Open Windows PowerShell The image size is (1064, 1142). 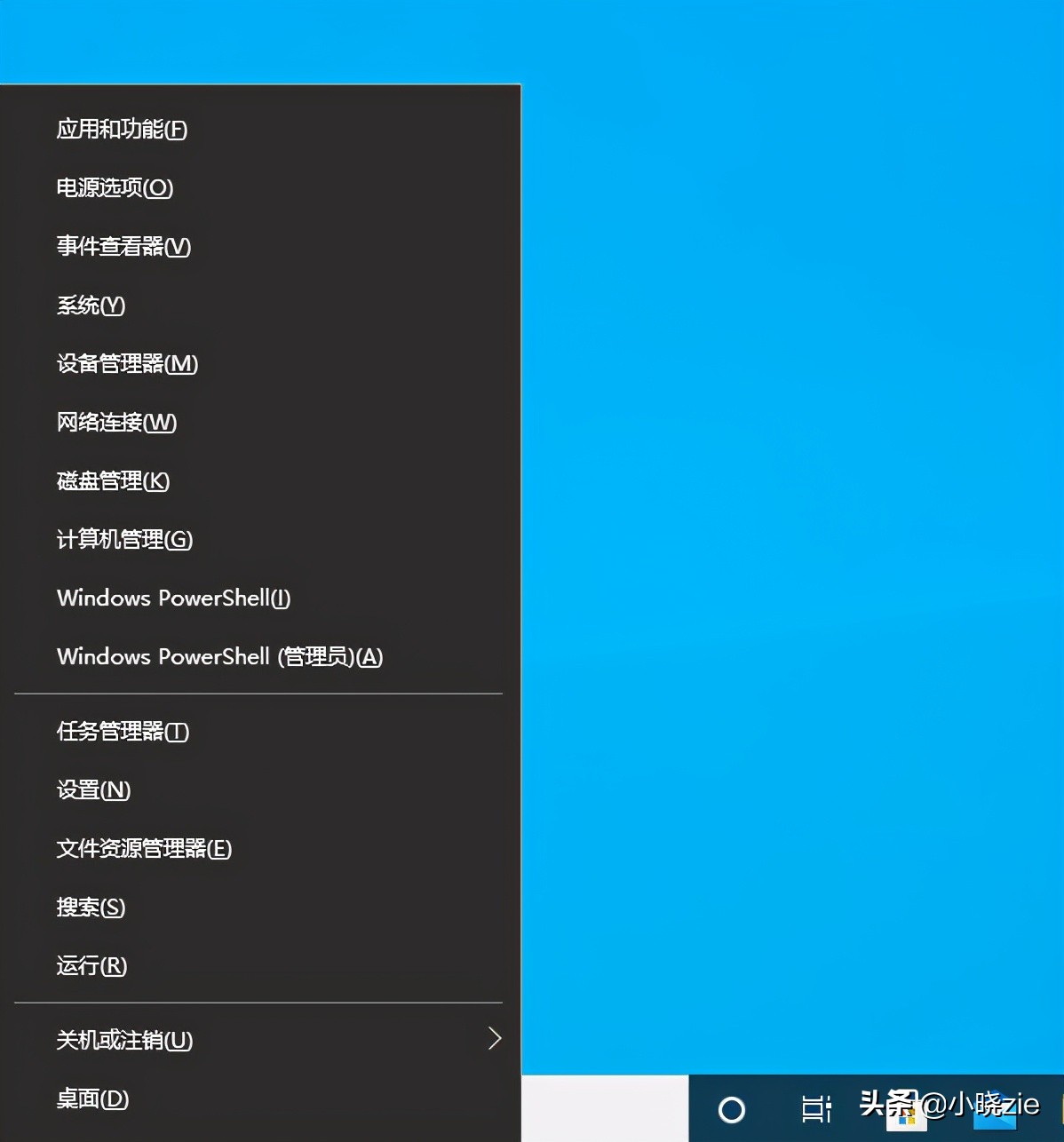click(x=173, y=599)
